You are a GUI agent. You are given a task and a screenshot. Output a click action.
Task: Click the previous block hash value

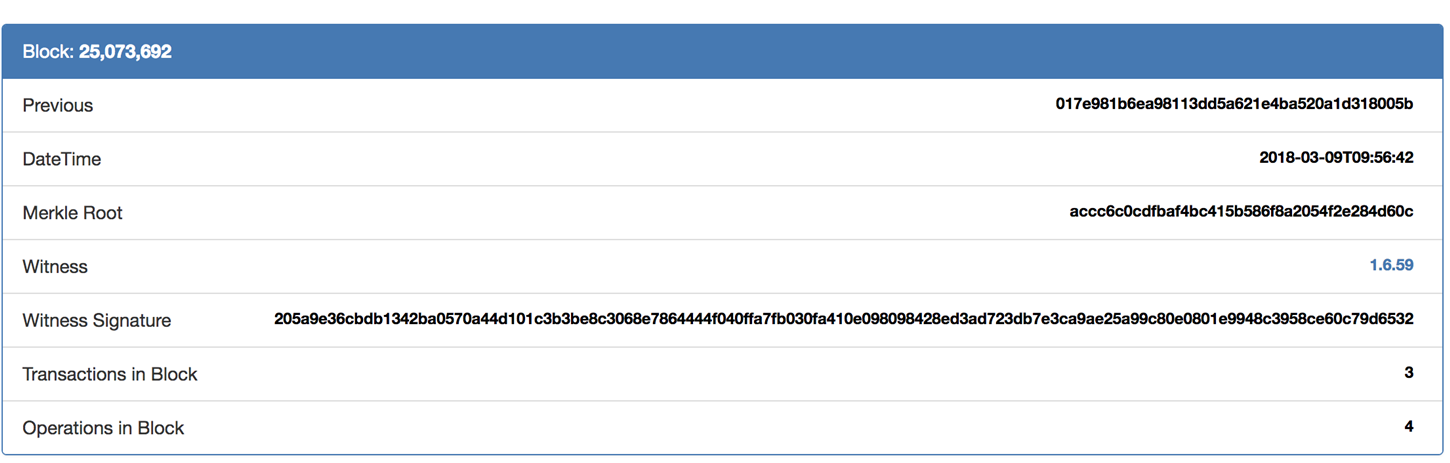point(1234,104)
